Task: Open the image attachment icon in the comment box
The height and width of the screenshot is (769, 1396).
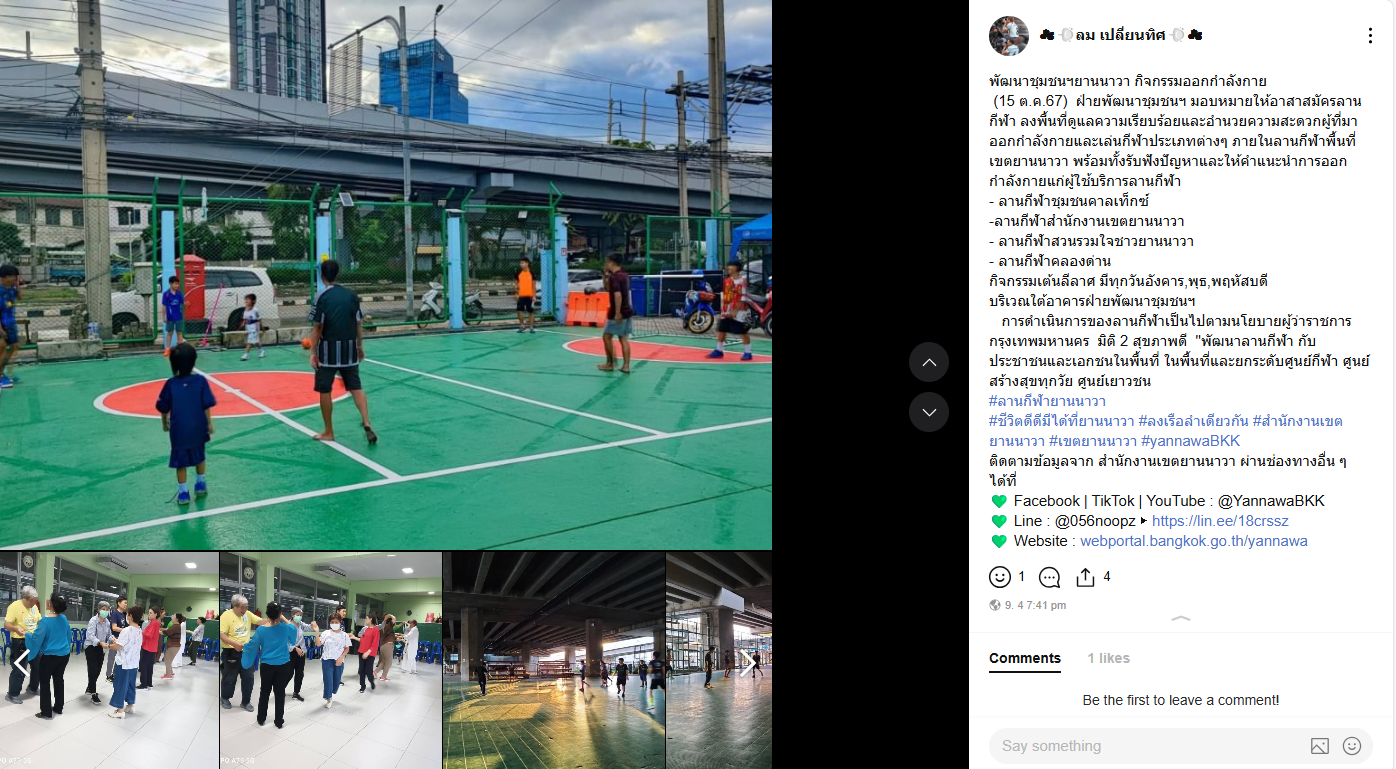Action: tap(1320, 746)
